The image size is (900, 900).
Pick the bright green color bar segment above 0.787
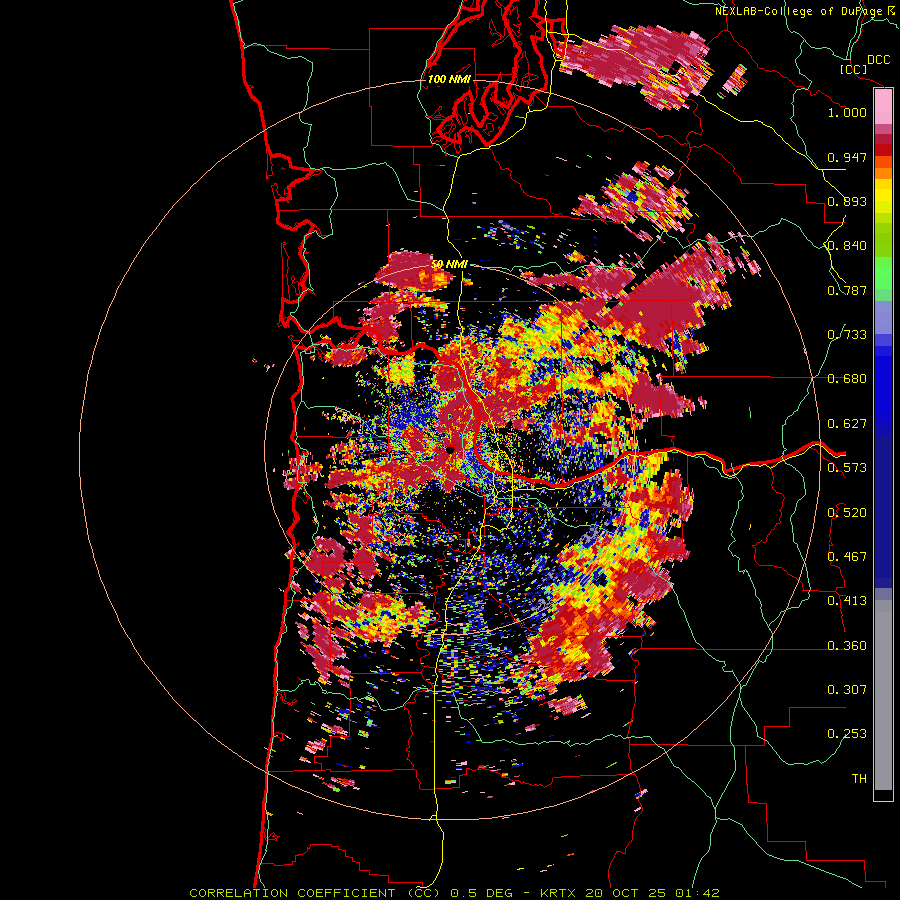click(883, 273)
